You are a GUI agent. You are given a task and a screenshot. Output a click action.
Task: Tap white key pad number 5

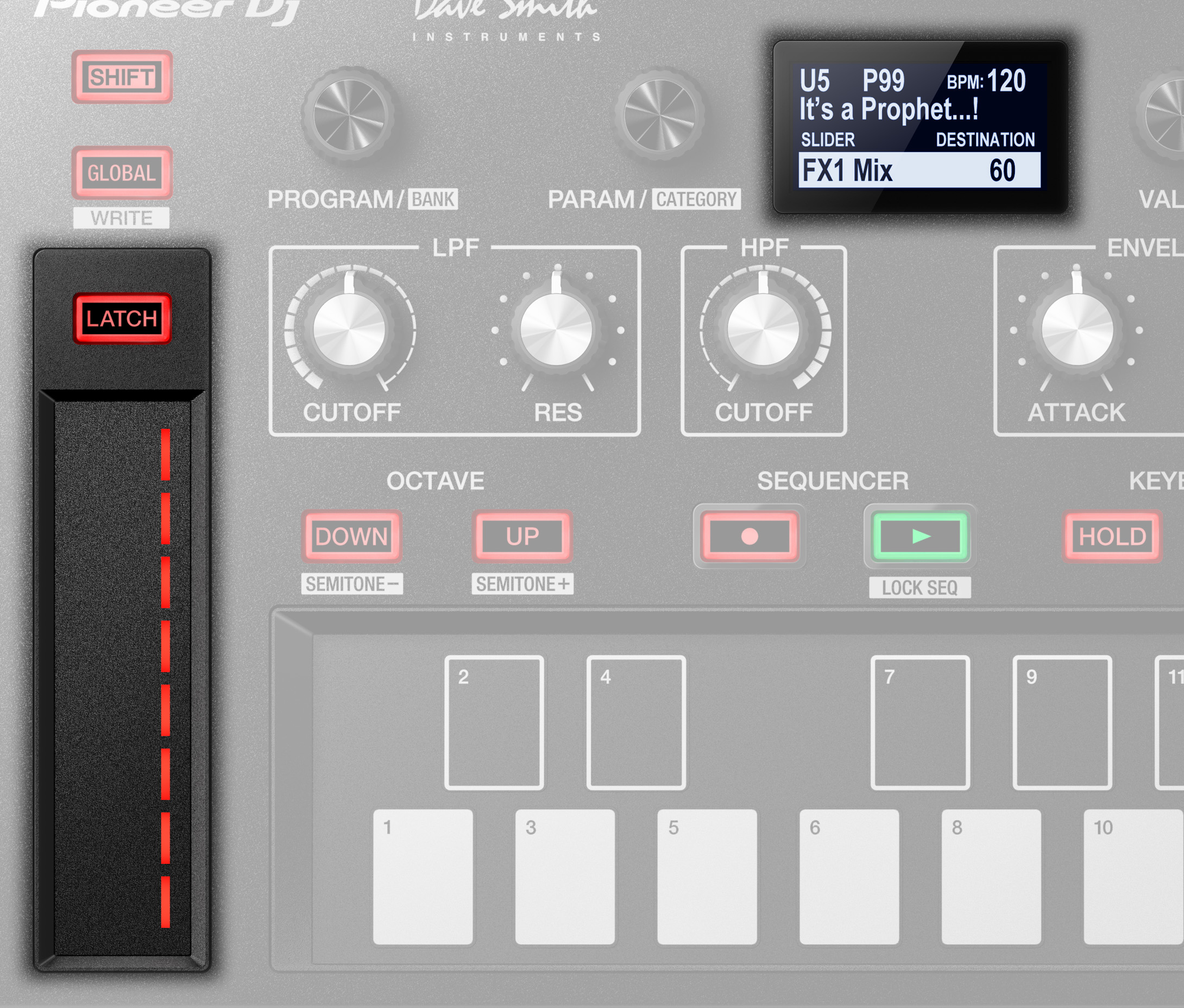707,877
